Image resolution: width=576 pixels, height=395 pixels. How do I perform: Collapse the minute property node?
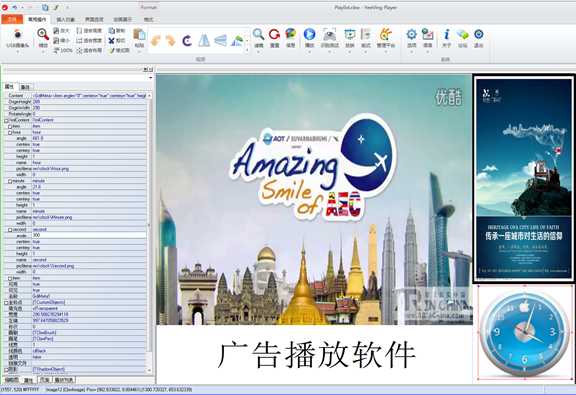coord(10,181)
